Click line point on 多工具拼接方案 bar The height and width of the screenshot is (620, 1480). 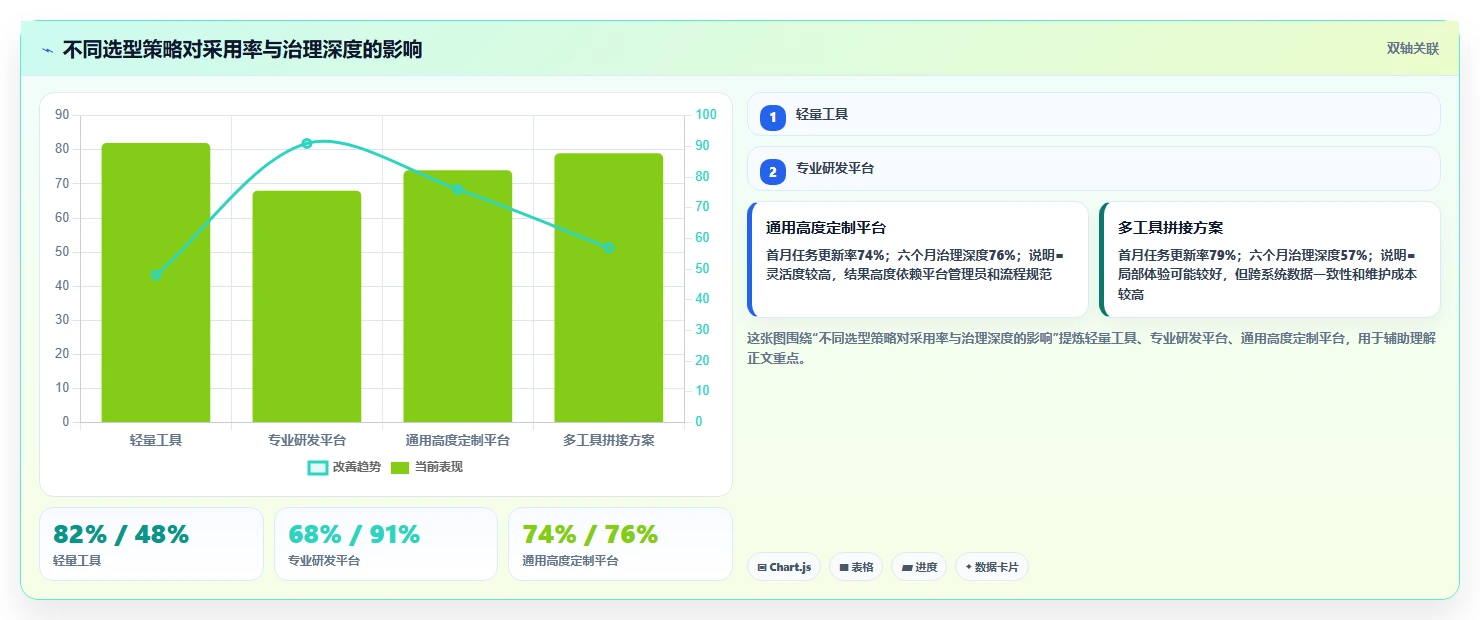pos(609,247)
